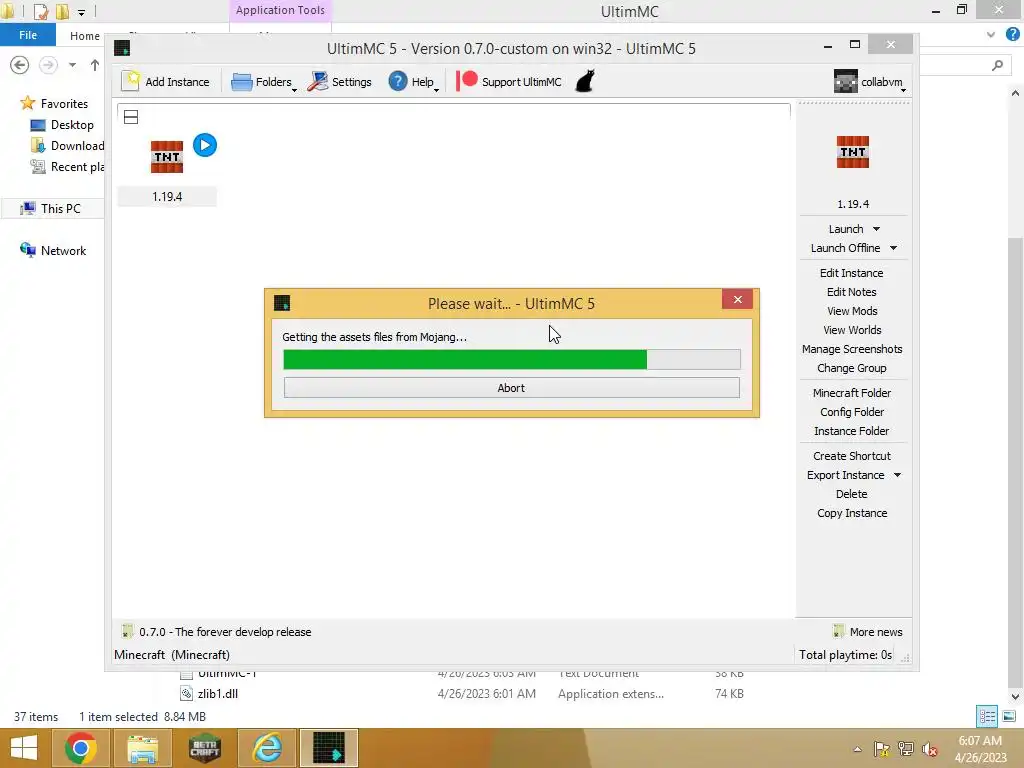Click Copy Instance
The image size is (1024, 768).
click(x=852, y=513)
